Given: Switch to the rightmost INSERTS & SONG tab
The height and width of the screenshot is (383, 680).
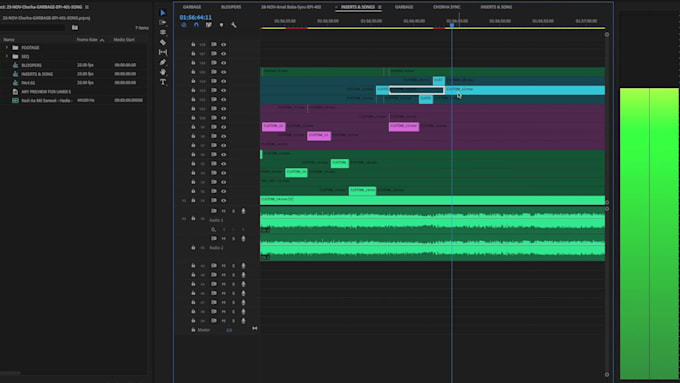Looking at the screenshot, I should pyautogui.click(x=496, y=7).
